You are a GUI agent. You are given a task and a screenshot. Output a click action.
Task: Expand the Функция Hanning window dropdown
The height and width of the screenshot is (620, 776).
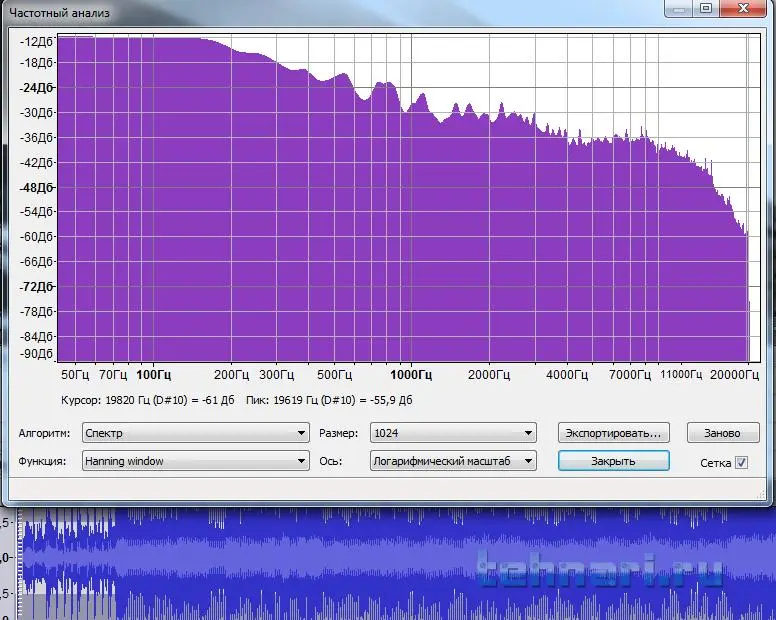tap(195, 461)
